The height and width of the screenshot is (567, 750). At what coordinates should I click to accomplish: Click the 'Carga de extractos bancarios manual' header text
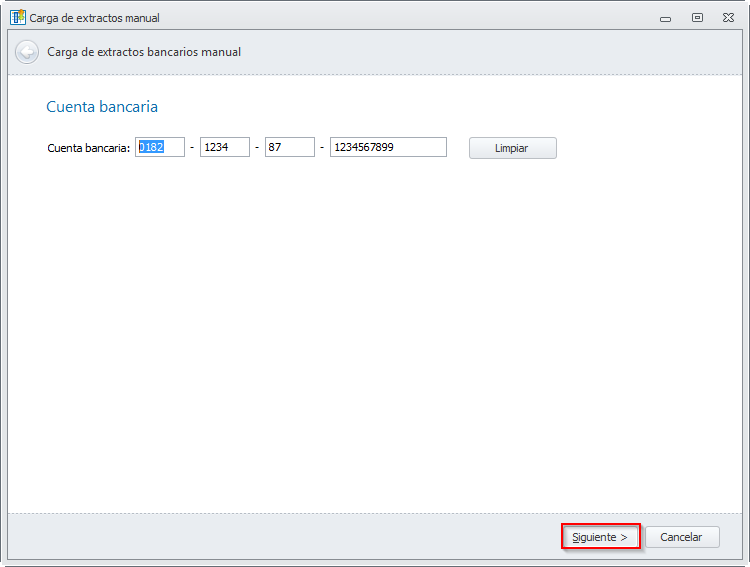pos(144,52)
